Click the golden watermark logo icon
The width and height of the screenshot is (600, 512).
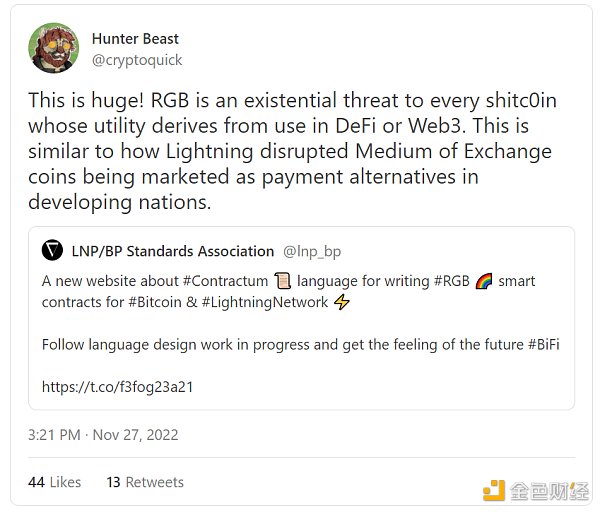494,490
